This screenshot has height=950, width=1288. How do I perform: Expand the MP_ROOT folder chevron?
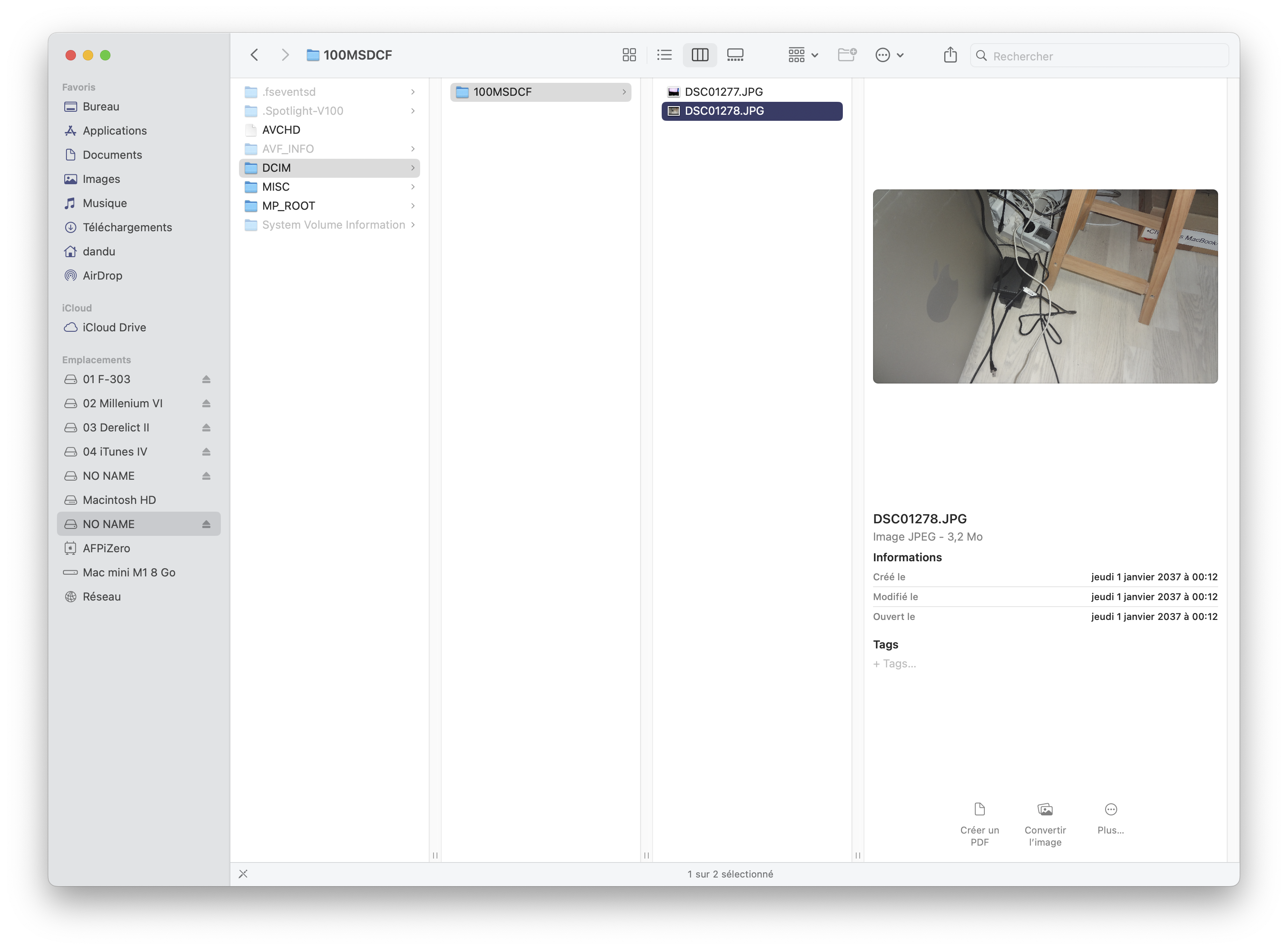click(412, 206)
